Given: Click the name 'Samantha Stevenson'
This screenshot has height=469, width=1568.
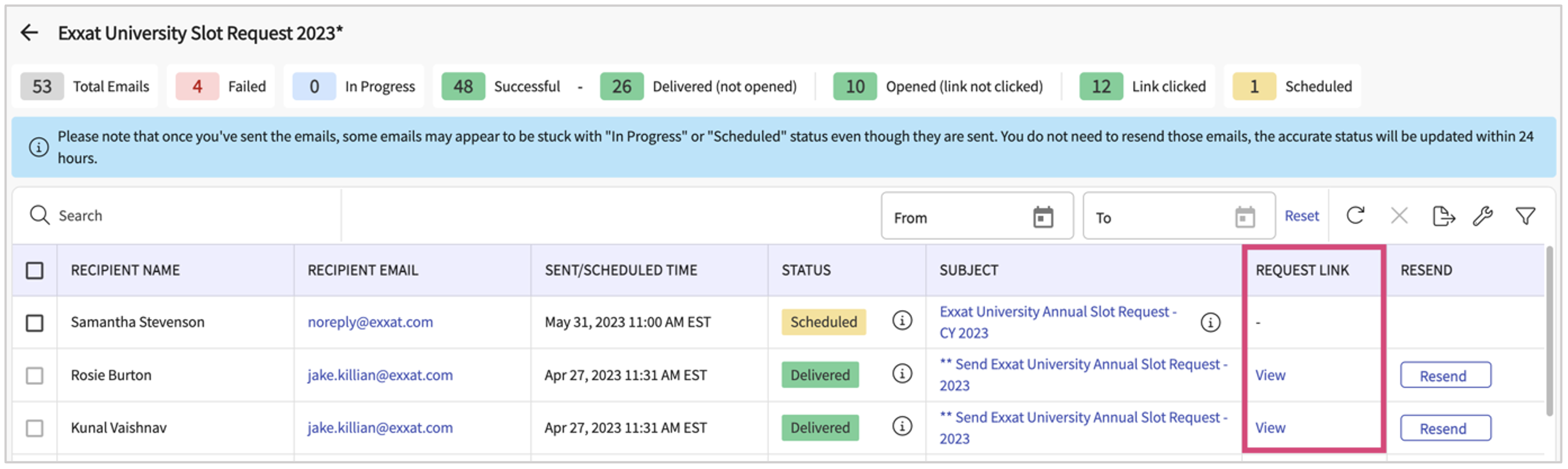Looking at the screenshot, I should click(x=138, y=322).
